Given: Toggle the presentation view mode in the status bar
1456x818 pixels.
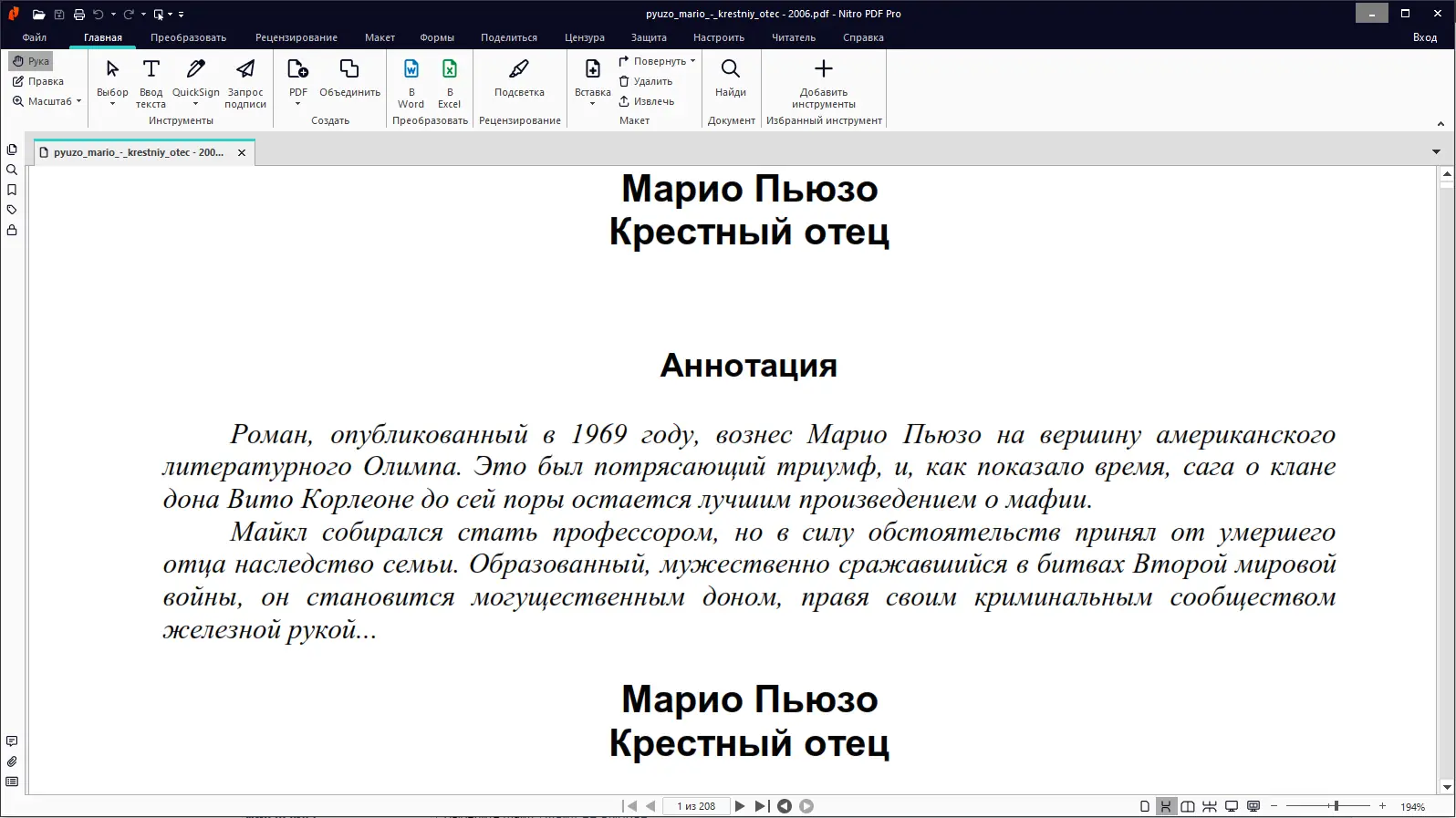Looking at the screenshot, I should tap(1253, 806).
